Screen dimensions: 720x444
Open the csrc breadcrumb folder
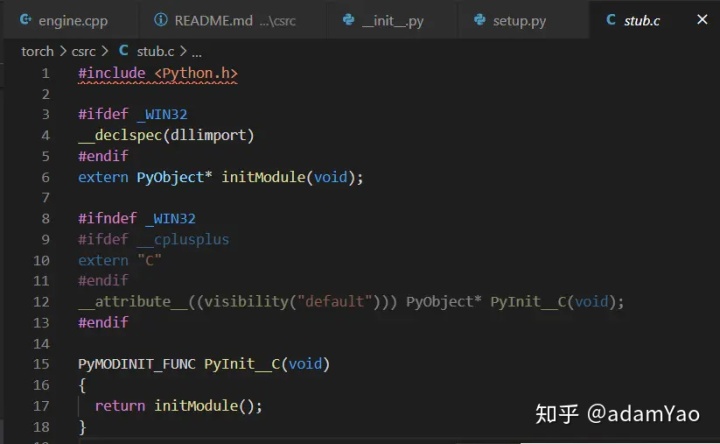pyautogui.click(x=83, y=51)
